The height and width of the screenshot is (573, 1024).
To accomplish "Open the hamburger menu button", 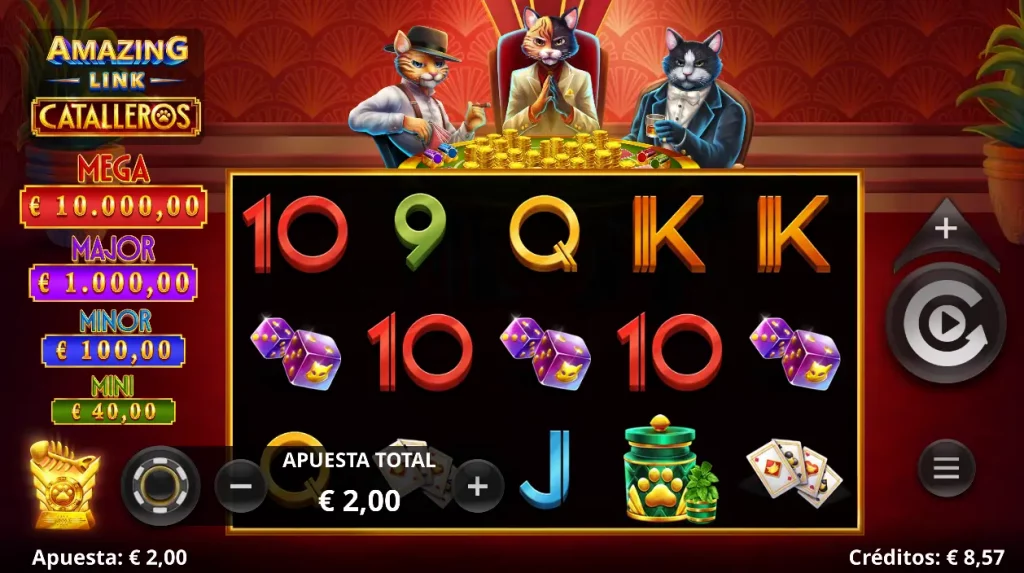I will point(946,468).
